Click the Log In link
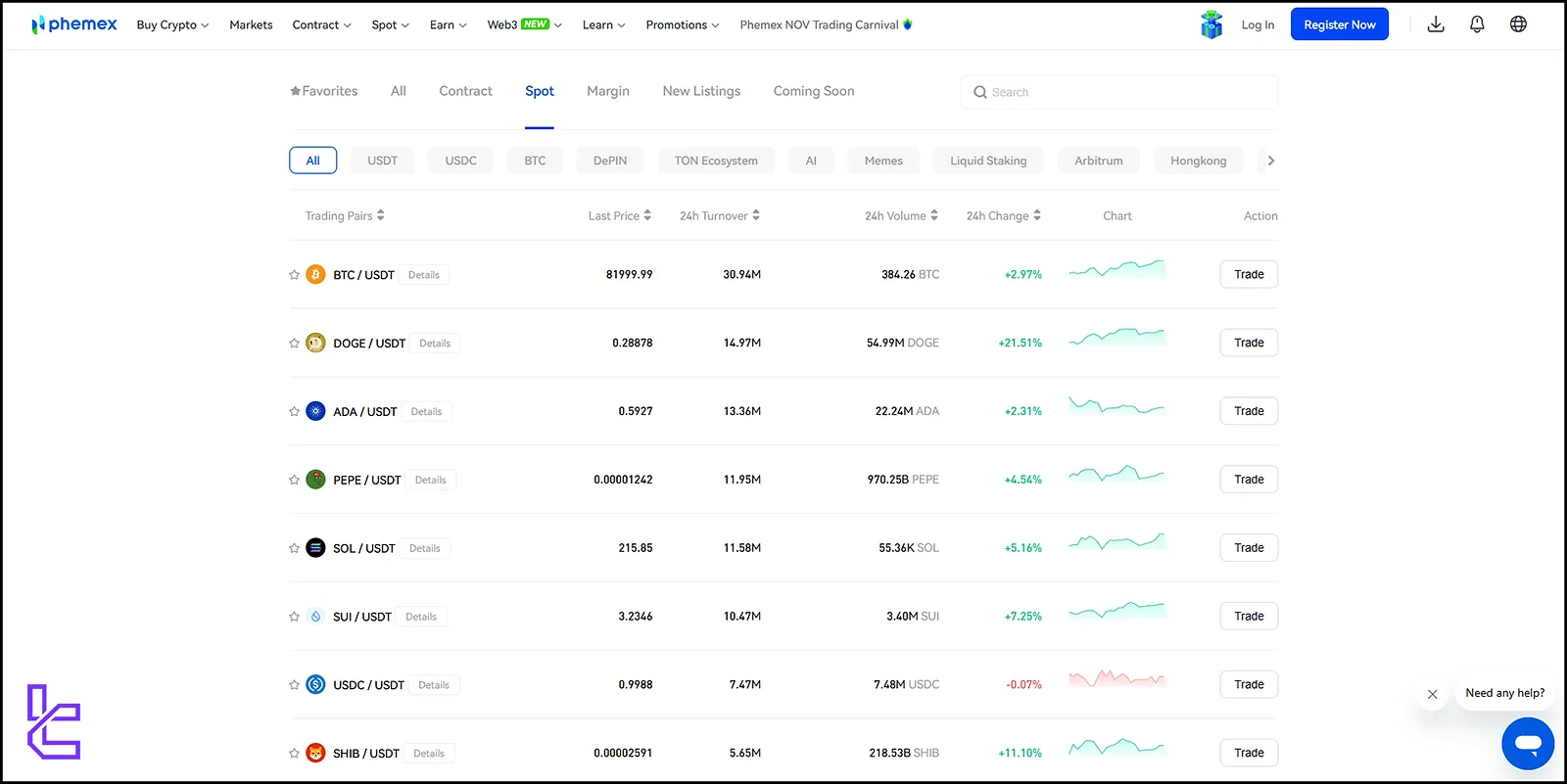 point(1258,24)
